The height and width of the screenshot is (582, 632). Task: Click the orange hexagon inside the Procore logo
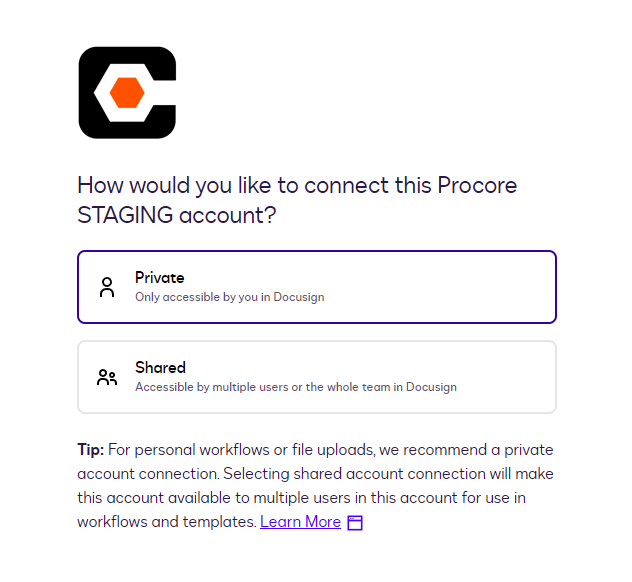coord(127,93)
